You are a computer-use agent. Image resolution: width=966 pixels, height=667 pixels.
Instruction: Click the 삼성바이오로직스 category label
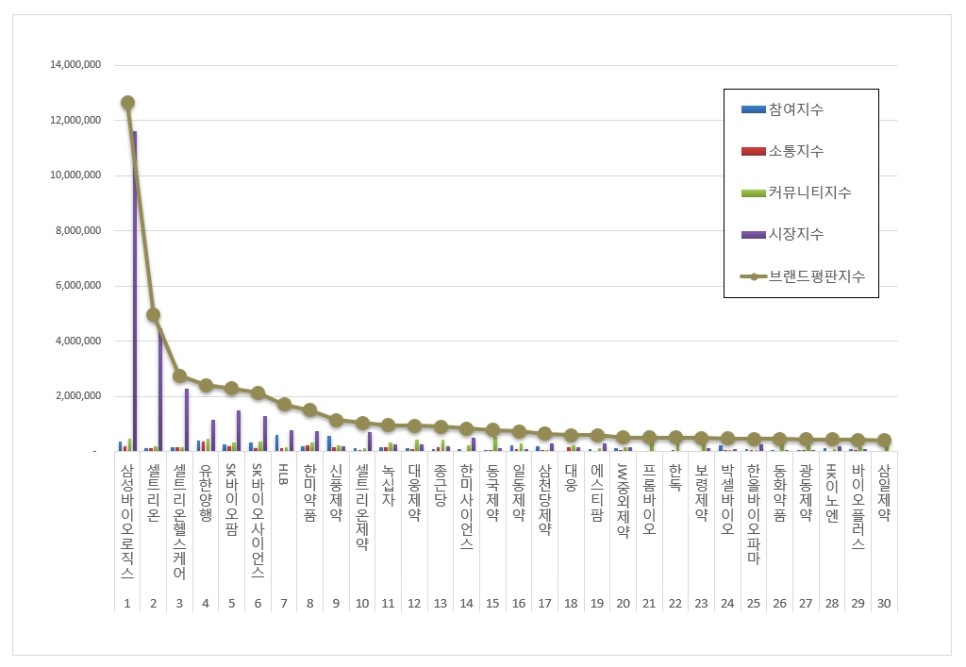pos(127,521)
